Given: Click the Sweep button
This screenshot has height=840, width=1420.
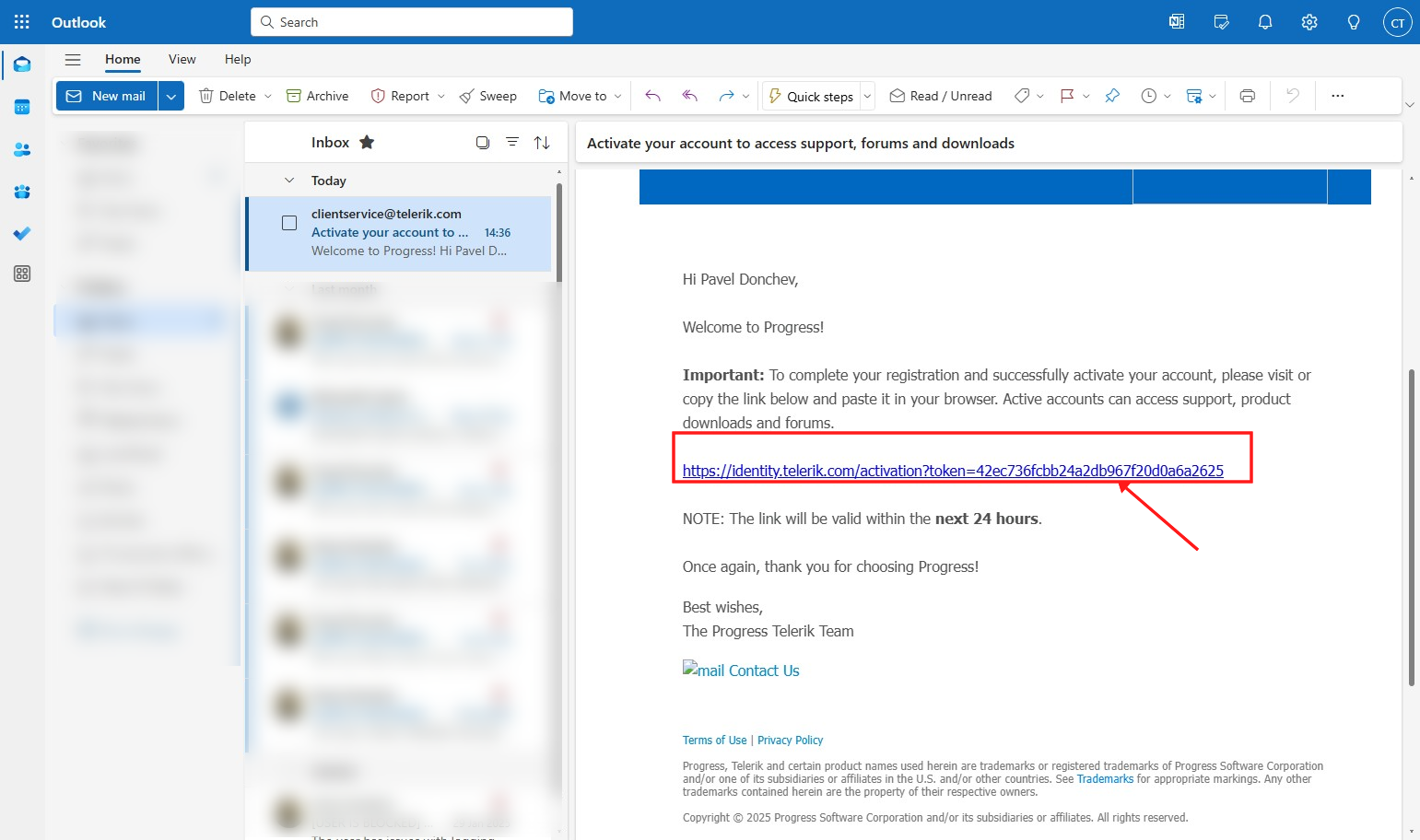Looking at the screenshot, I should (x=488, y=96).
